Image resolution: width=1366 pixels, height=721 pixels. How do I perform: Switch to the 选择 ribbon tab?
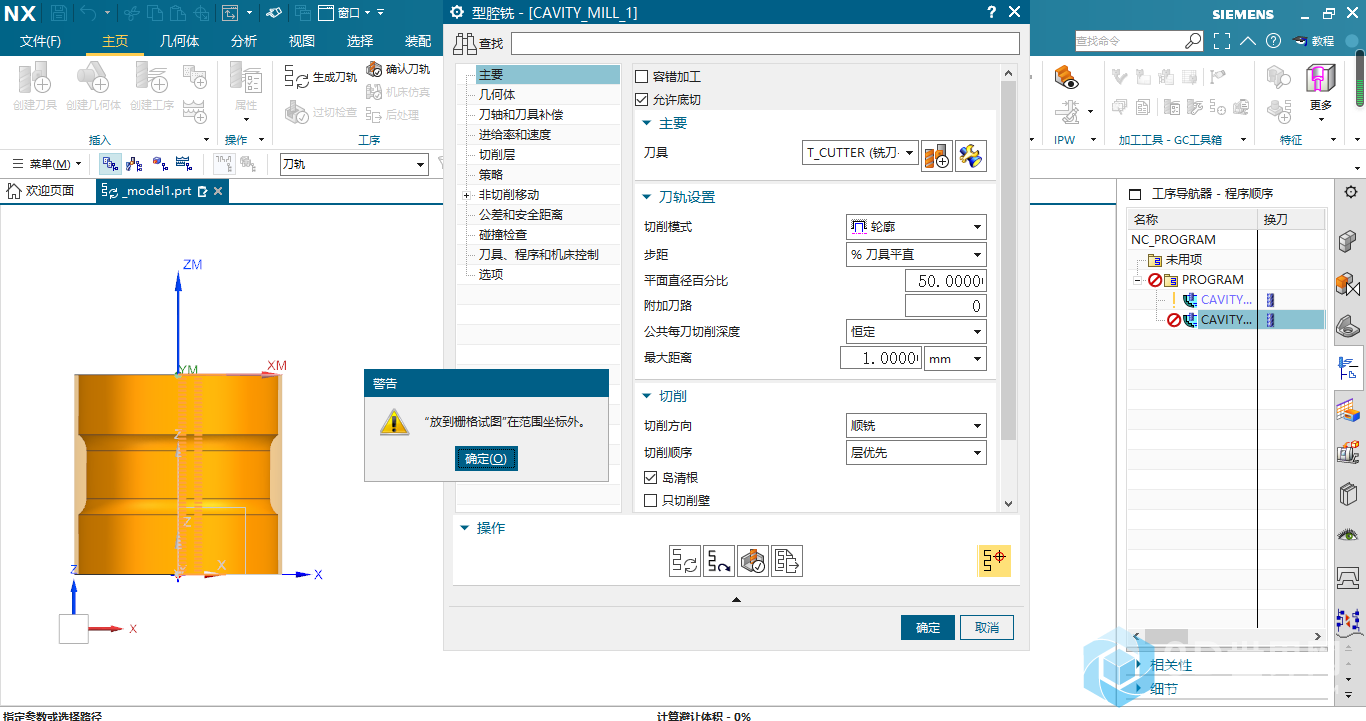pos(360,41)
